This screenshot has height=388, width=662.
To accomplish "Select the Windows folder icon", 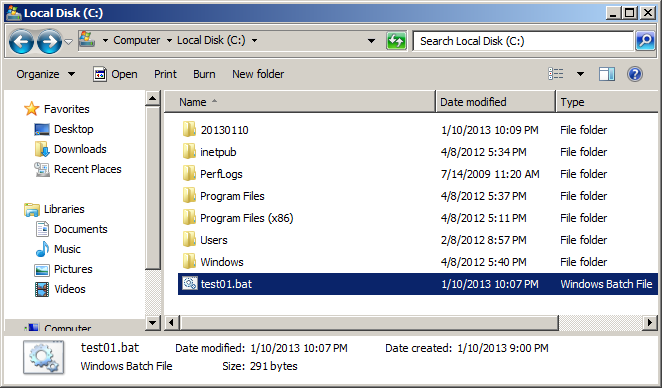I will click(x=189, y=261).
